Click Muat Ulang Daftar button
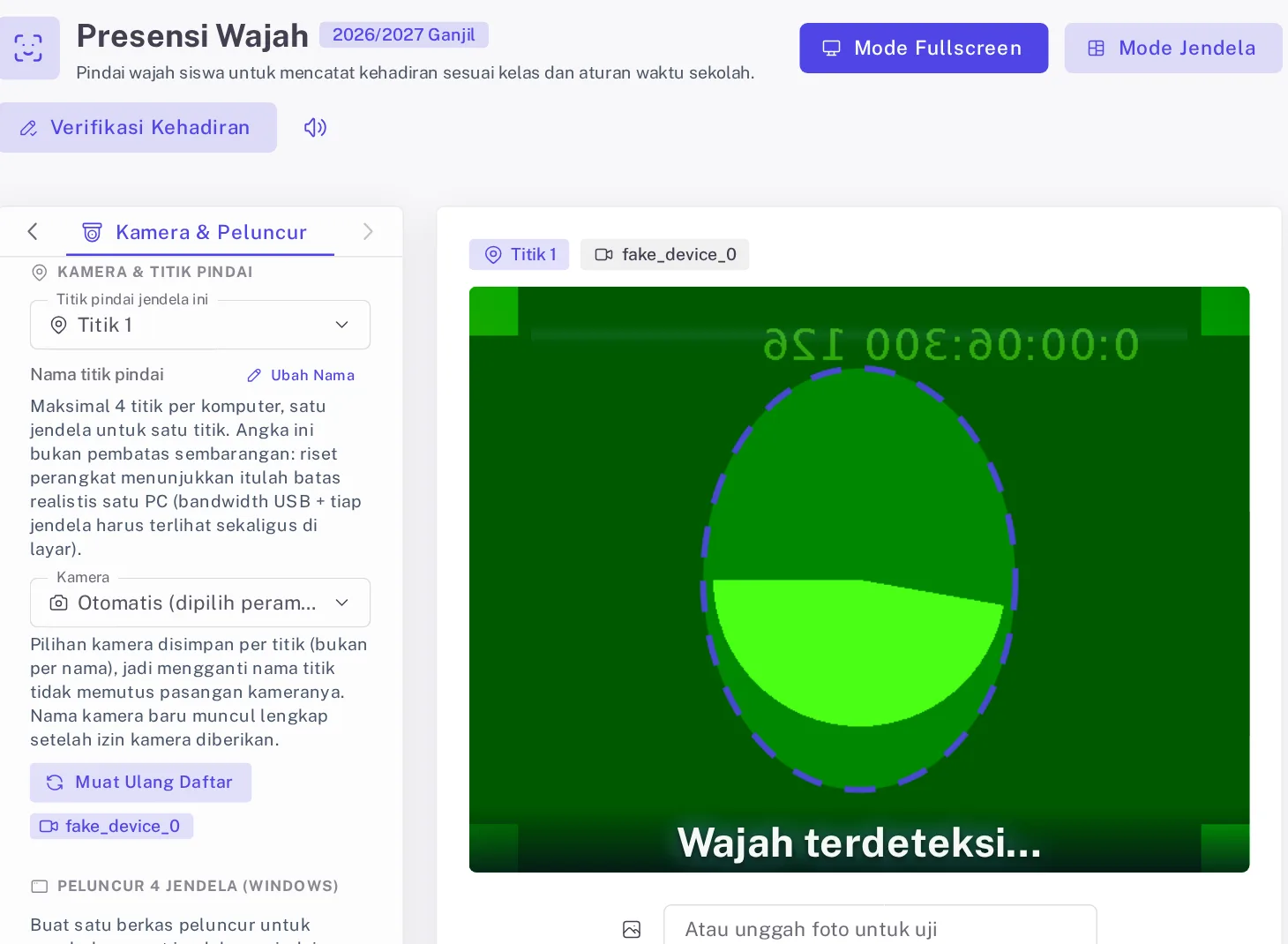The height and width of the screenshot is (944, 1288). coord(140,783)
